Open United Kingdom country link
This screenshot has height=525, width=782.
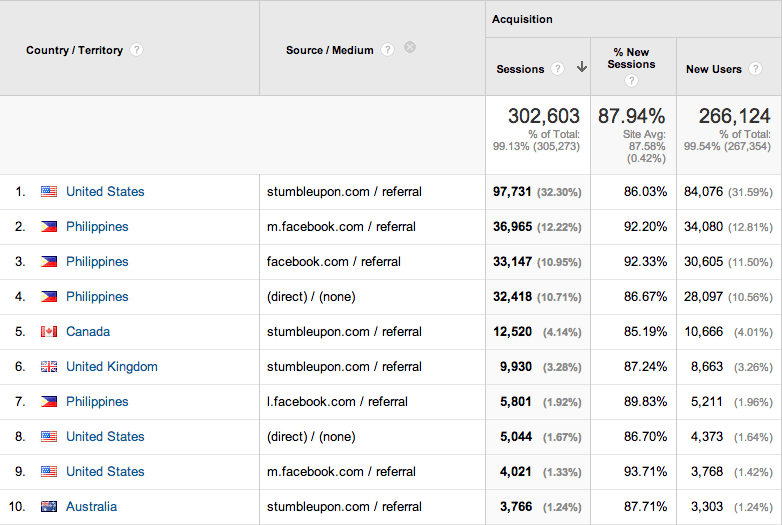pyautogui.click(x=112, y=367)
